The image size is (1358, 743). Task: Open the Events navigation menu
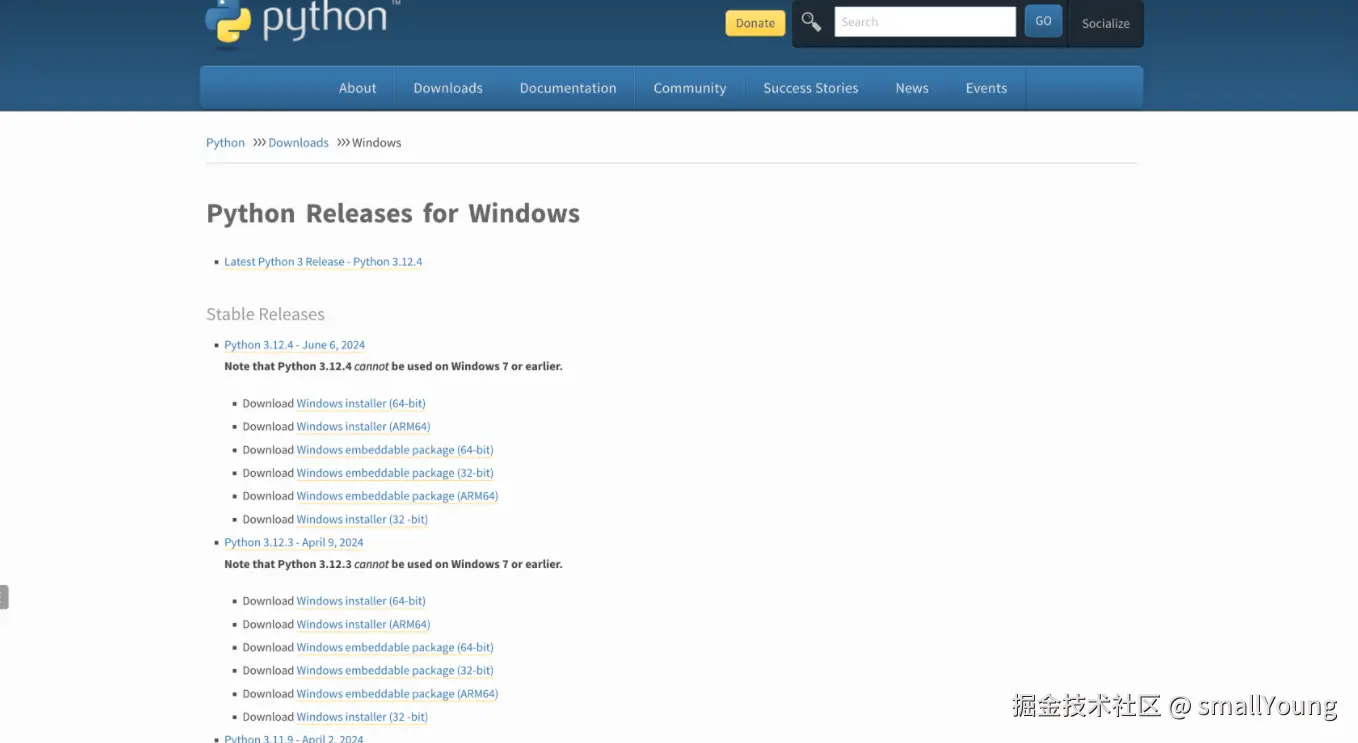pos(986,88)
